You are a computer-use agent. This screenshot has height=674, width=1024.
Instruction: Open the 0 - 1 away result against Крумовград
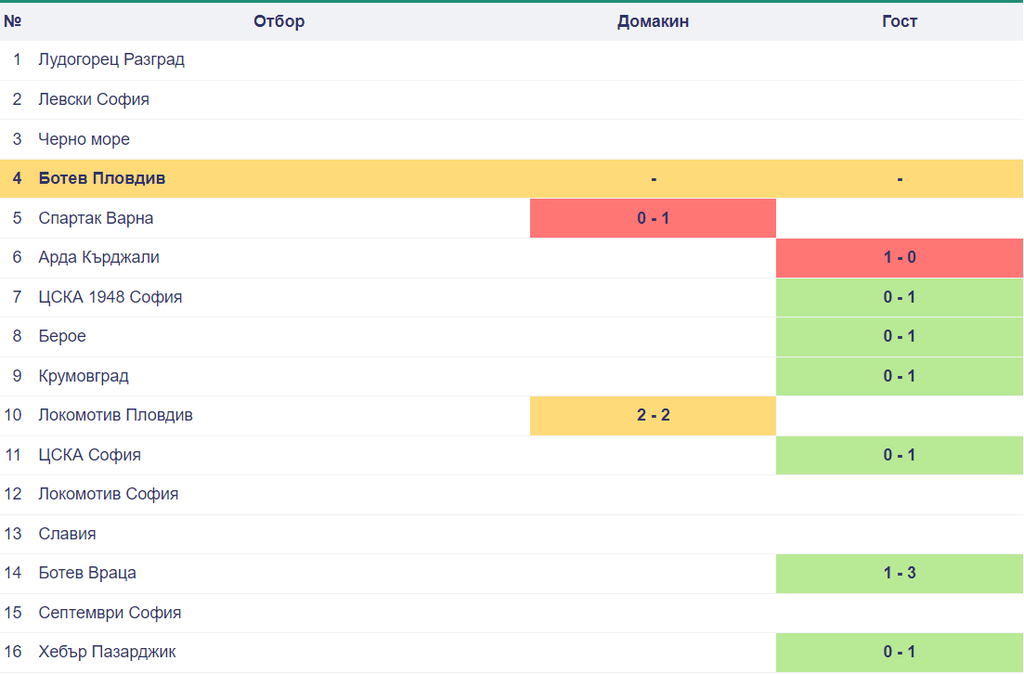pyautogui.click(x=899, y=376)
